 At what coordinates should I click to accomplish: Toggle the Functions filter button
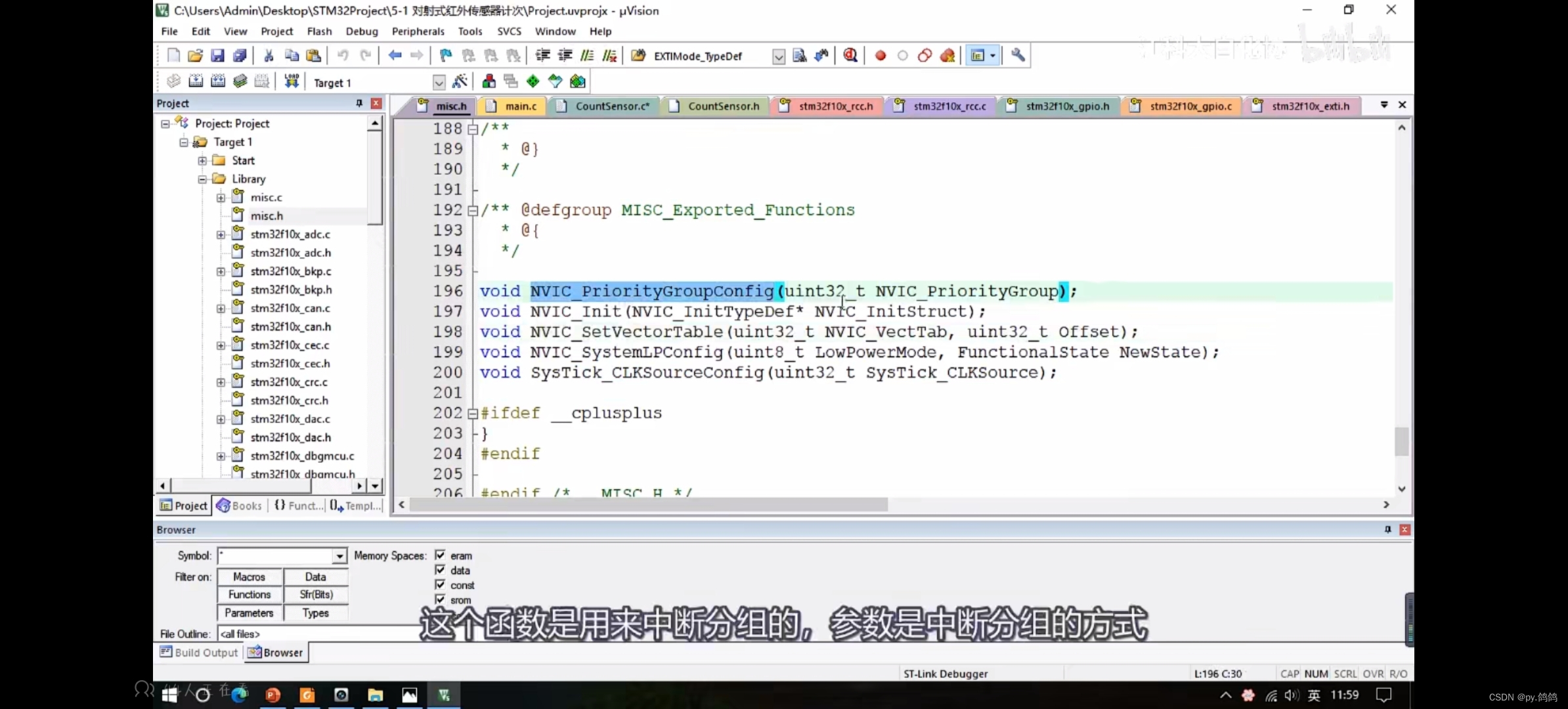coord(250,594)
